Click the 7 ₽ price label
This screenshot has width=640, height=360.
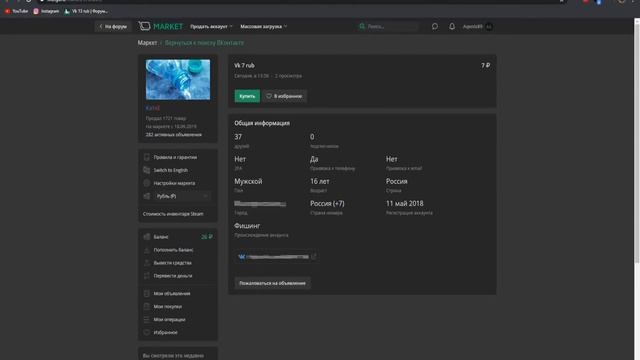pyautogui.click(x=485, y=65)
